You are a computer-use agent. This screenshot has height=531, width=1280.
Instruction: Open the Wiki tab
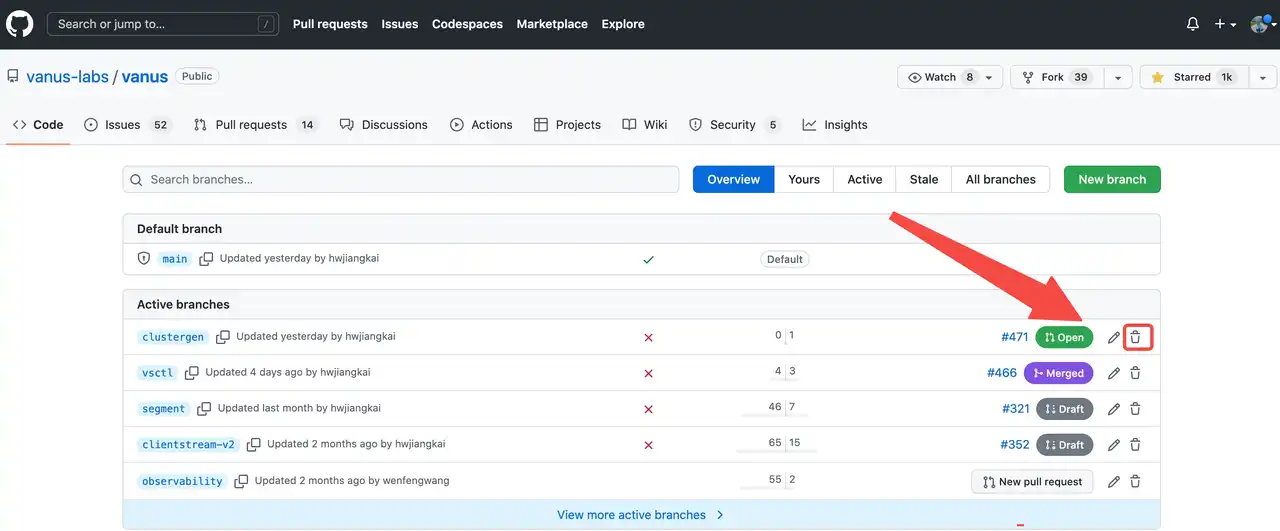[645, 125]
